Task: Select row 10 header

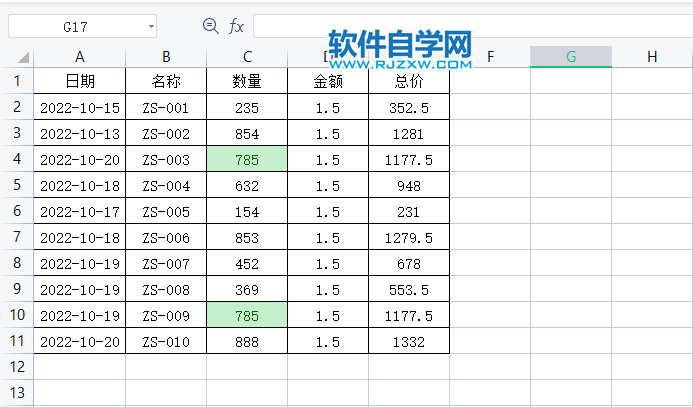Action: click(x=16, y=315)
